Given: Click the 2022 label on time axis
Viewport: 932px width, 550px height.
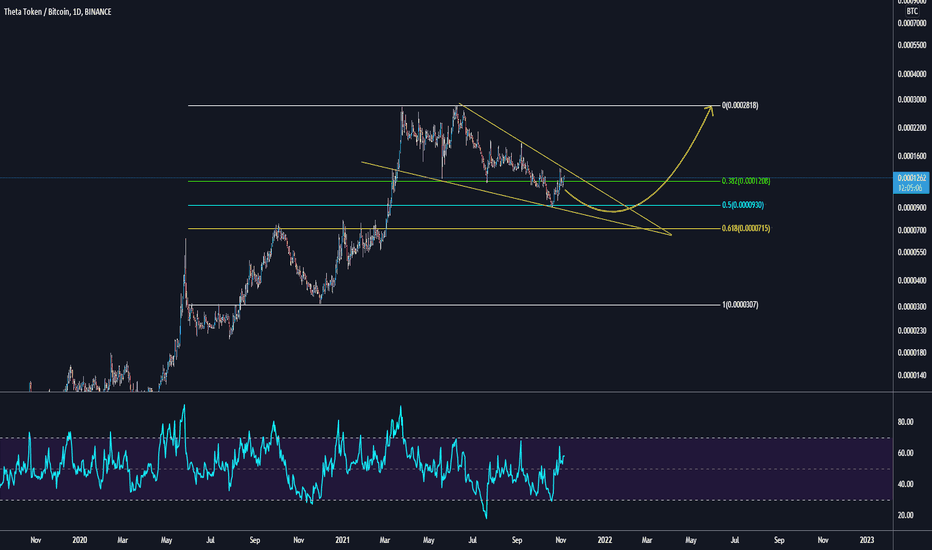Looking at the screenshot, I should 604,540.
